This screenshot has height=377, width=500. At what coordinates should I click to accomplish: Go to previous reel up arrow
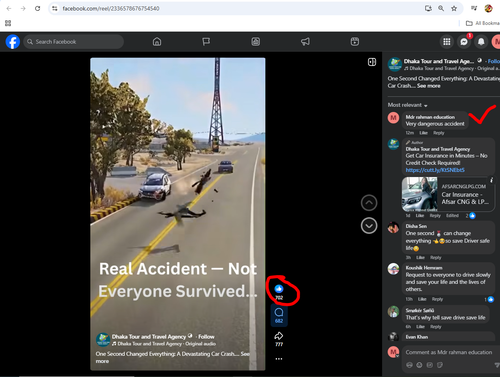coord(369,203)
